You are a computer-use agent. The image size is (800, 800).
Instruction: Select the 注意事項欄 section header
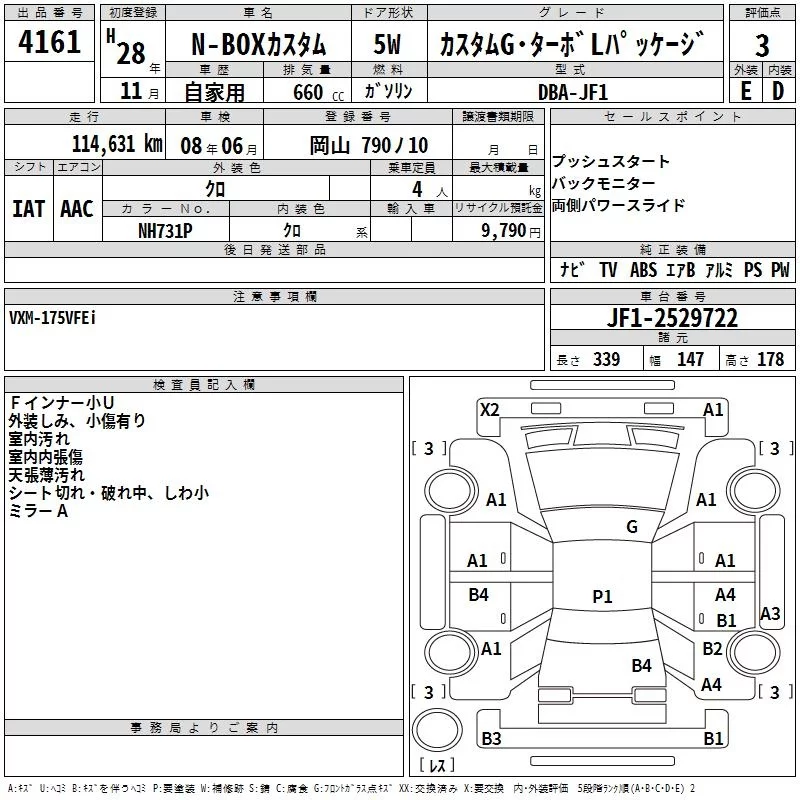(x=274, y=296)
